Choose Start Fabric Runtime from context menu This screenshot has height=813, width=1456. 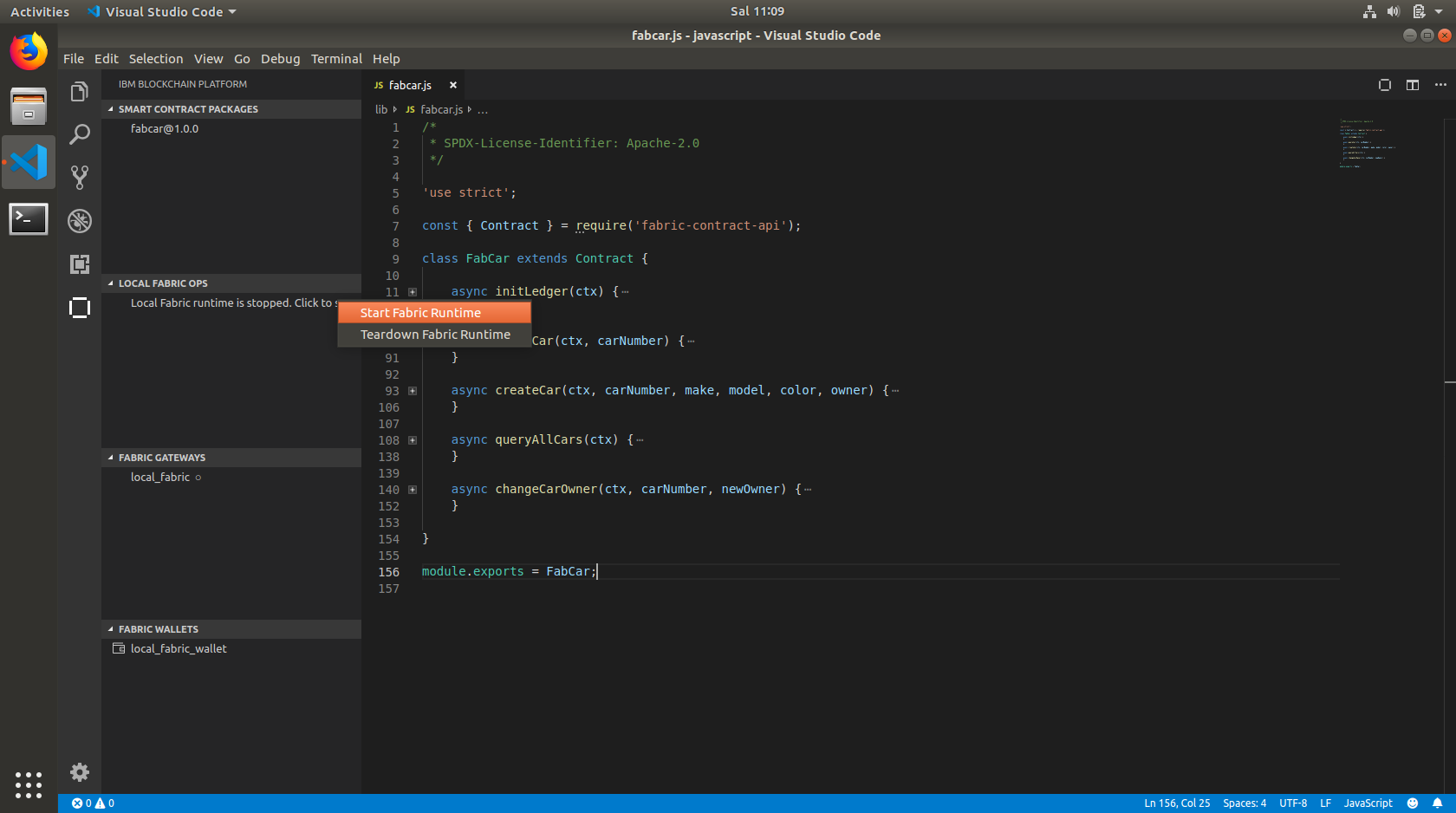pyautogui.click(x=434, y=313)
